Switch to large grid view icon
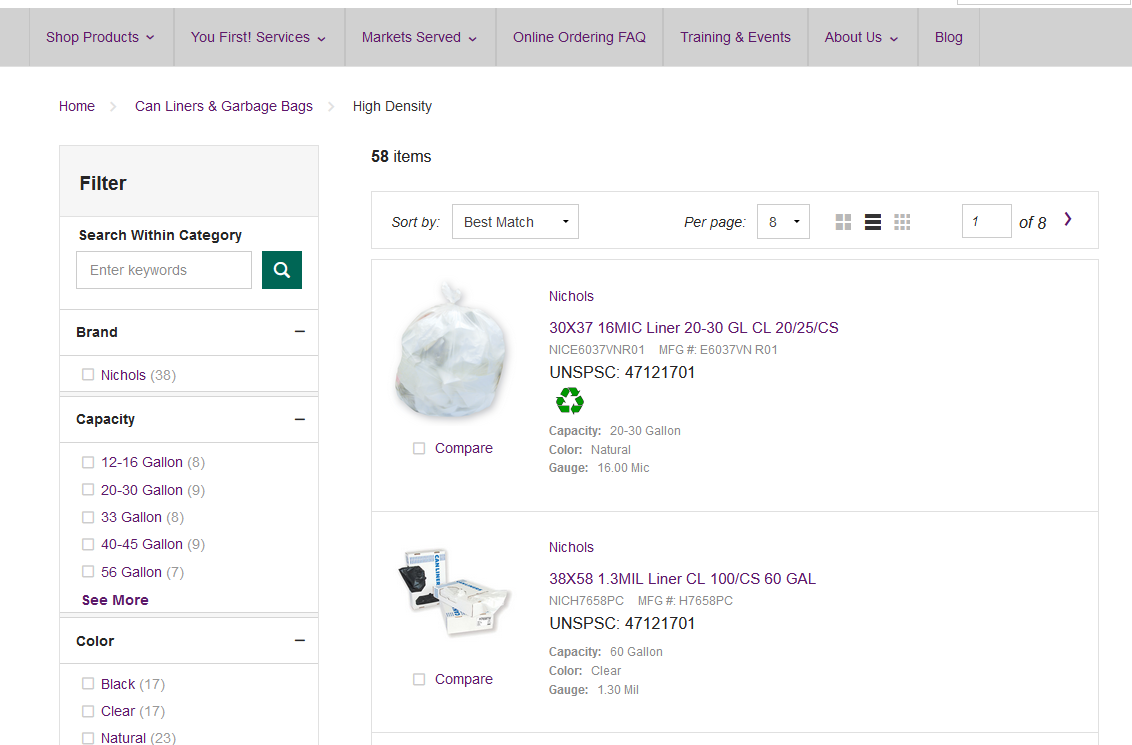This screenshot has height=745, width=1132. [843, 222]
